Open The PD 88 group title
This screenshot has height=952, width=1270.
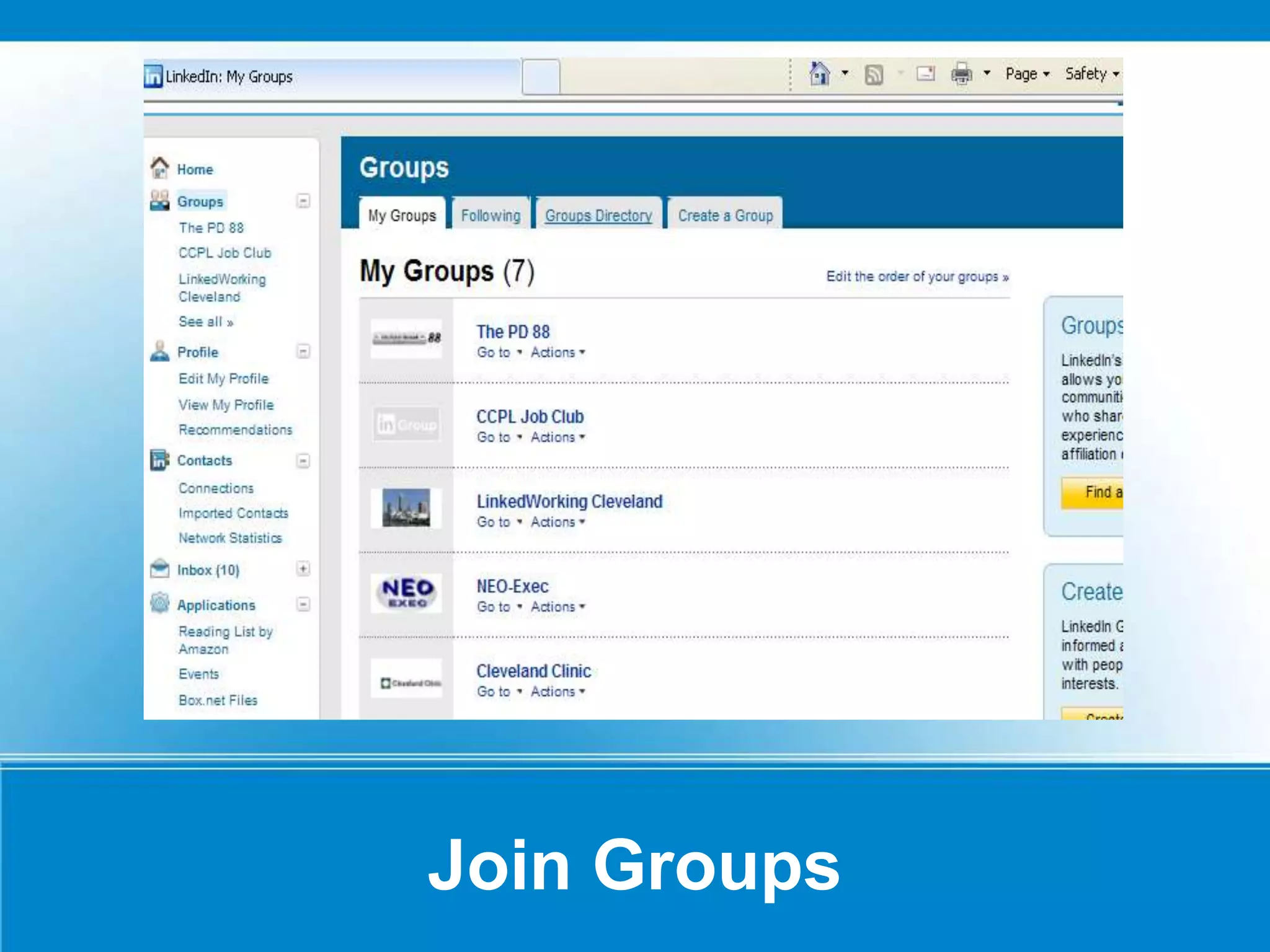(x=513, y=332)
